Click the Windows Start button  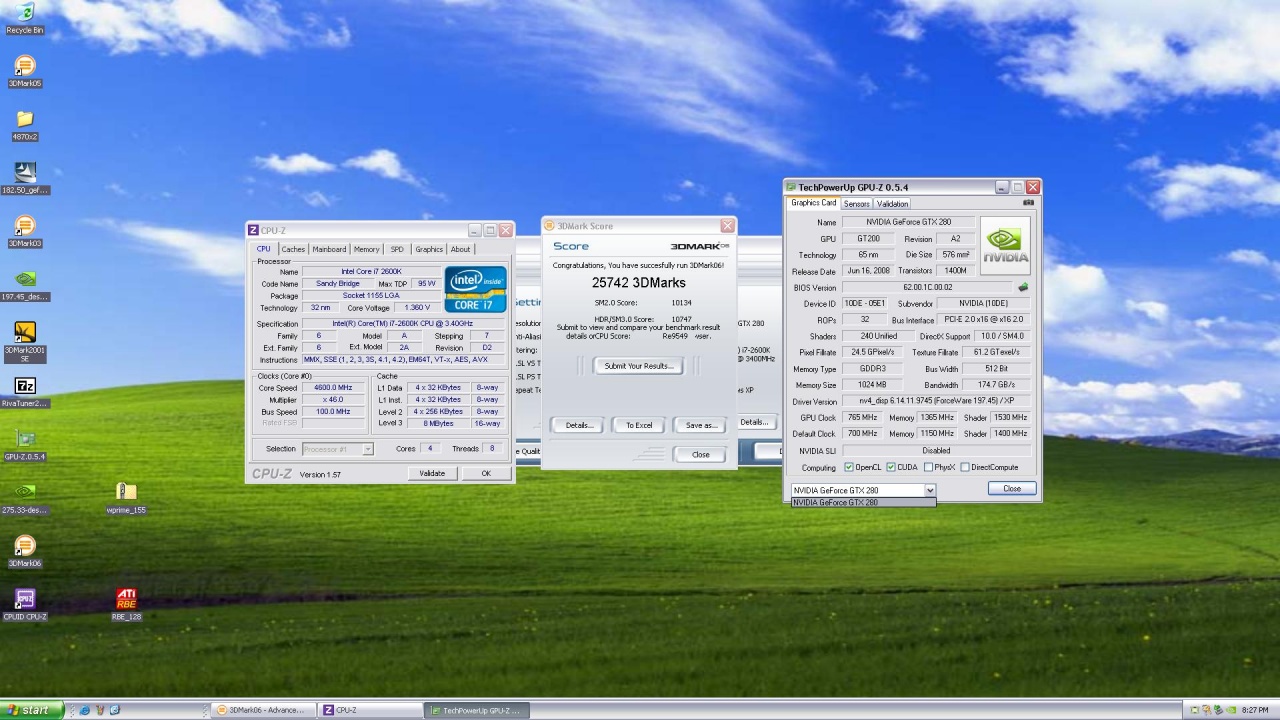click(30, 710)
